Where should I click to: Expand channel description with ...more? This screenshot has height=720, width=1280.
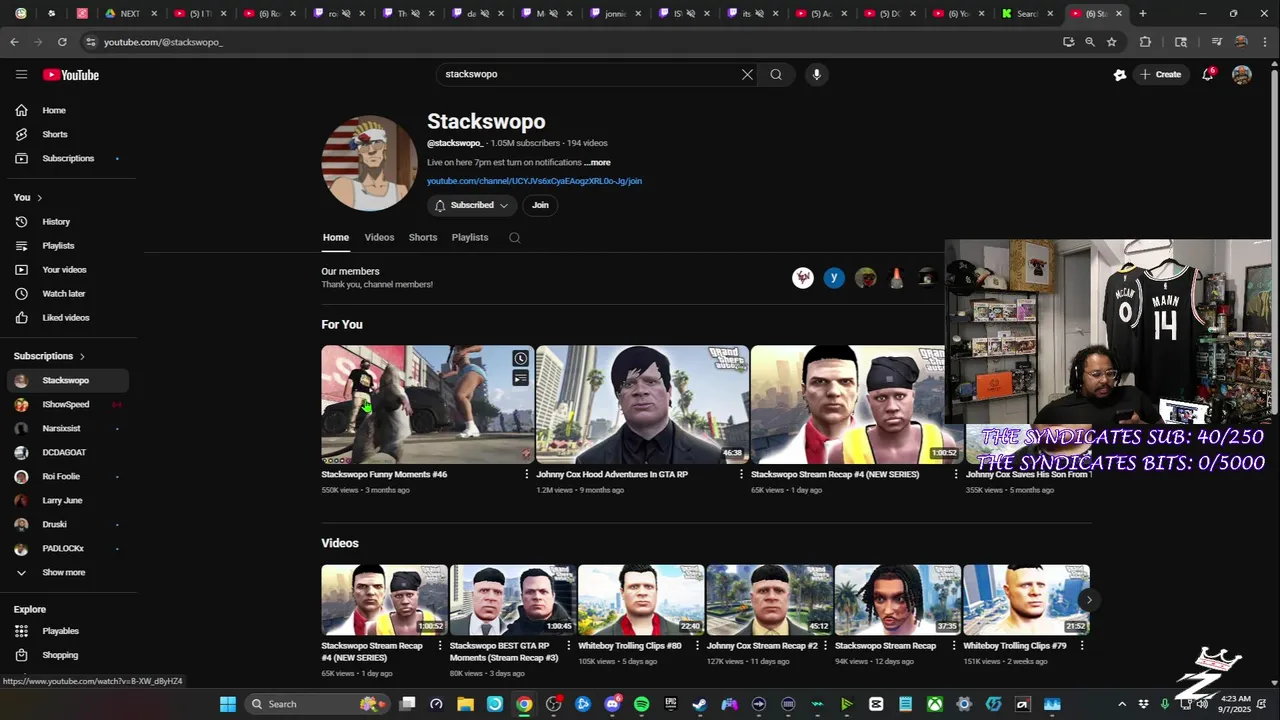click(597, 162)
